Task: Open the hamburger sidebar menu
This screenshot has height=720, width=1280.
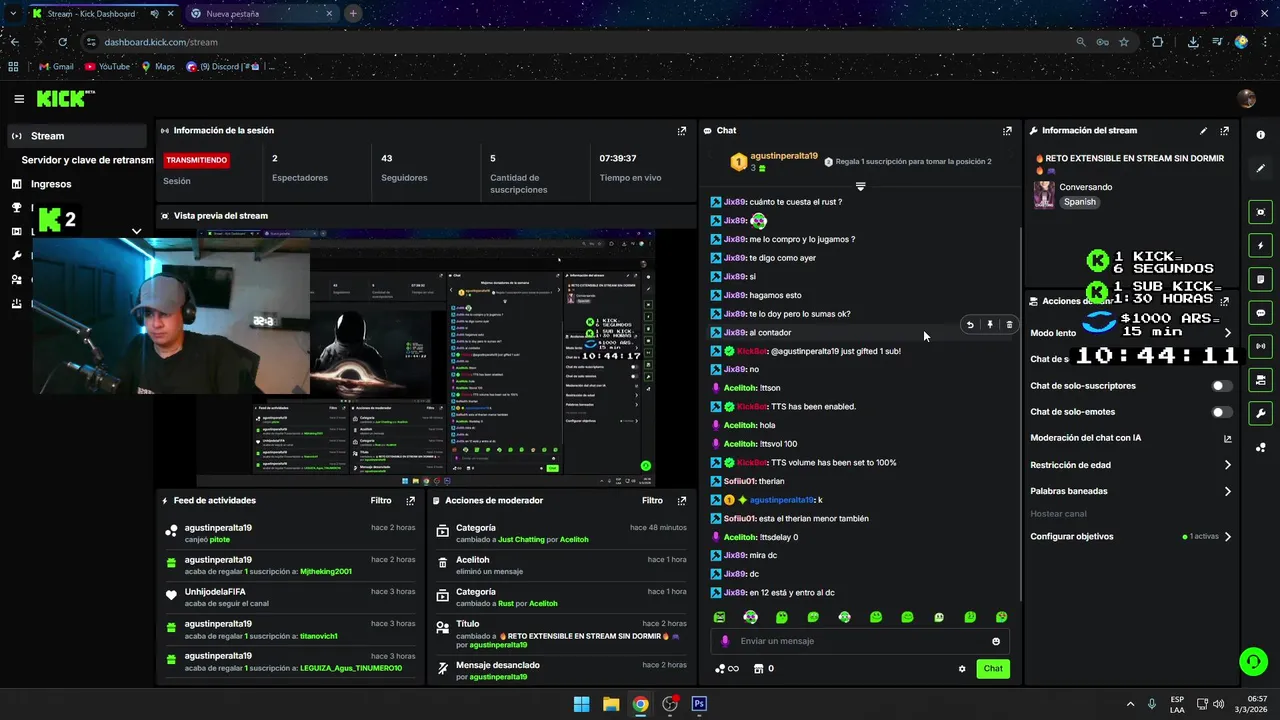Action: [19, 98]
